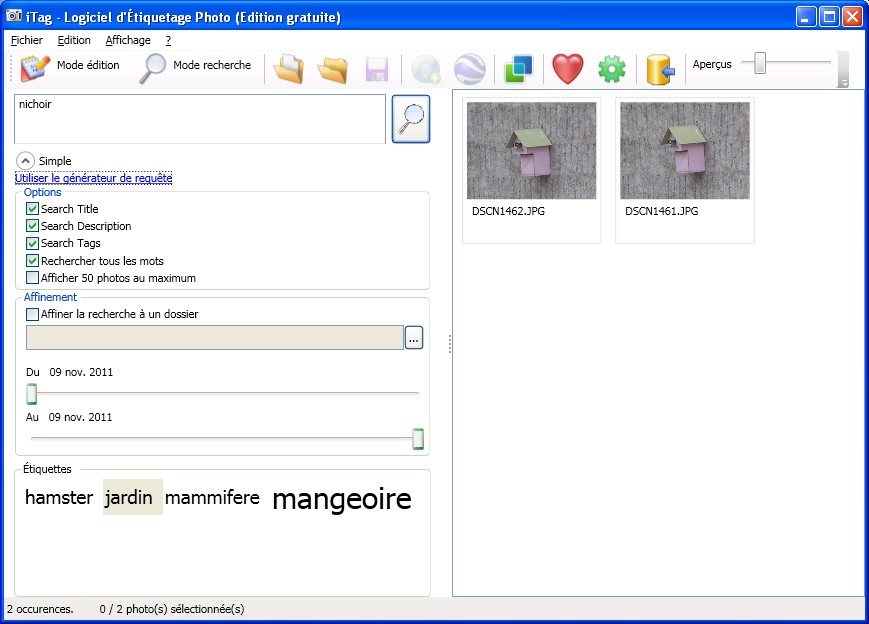Click the folder path input field
Image resolution: width=869 pixels, height=624 pixels.
214,337
